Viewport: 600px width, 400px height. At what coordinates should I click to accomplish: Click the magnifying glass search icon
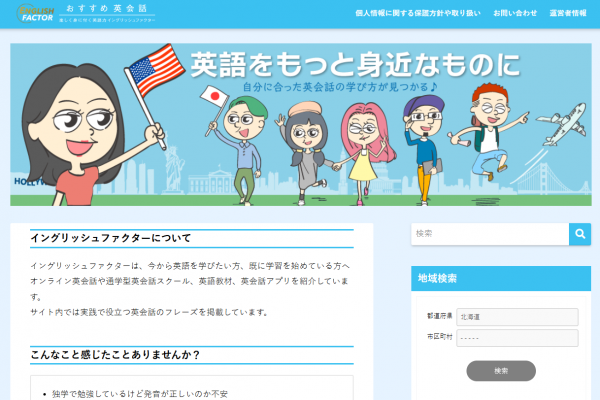pos(580,234)
